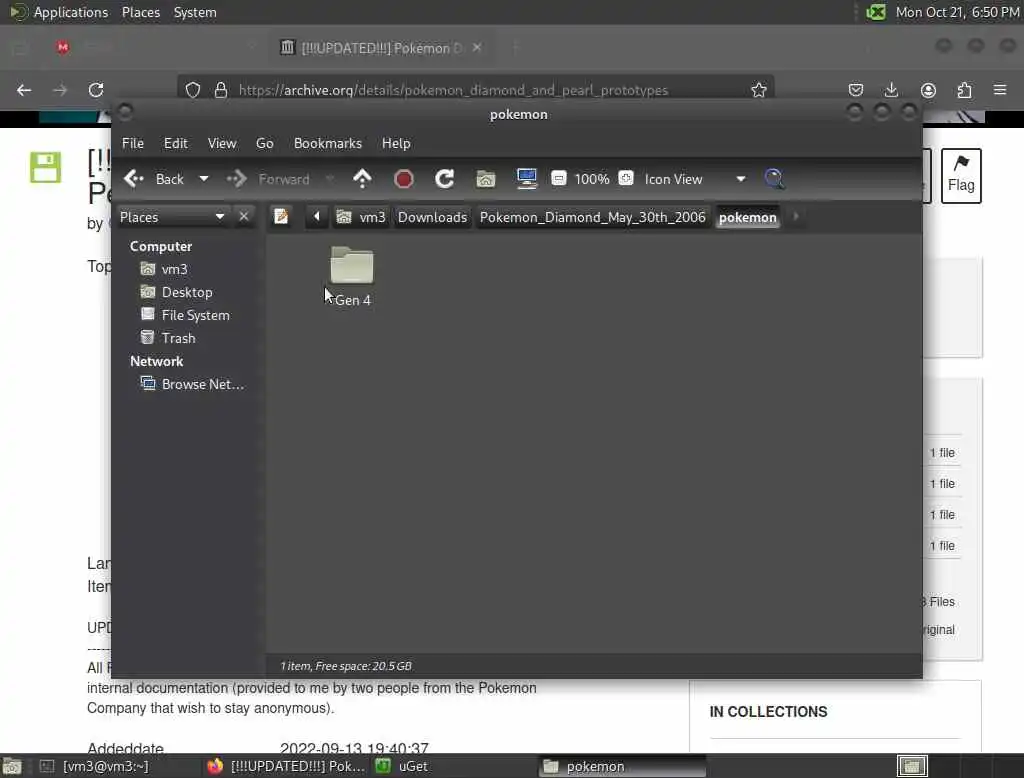Click the path bar left scroll arrow
This screenshot has height=778, width=1024.
(317, 216)
